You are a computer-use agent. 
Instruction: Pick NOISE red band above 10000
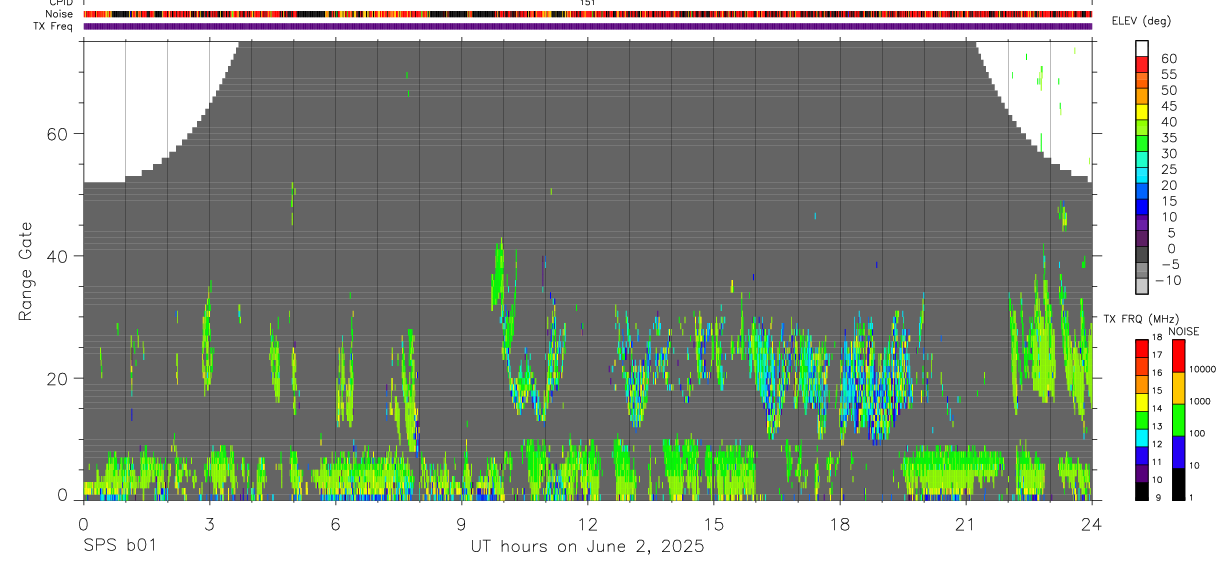(1177, 355)
